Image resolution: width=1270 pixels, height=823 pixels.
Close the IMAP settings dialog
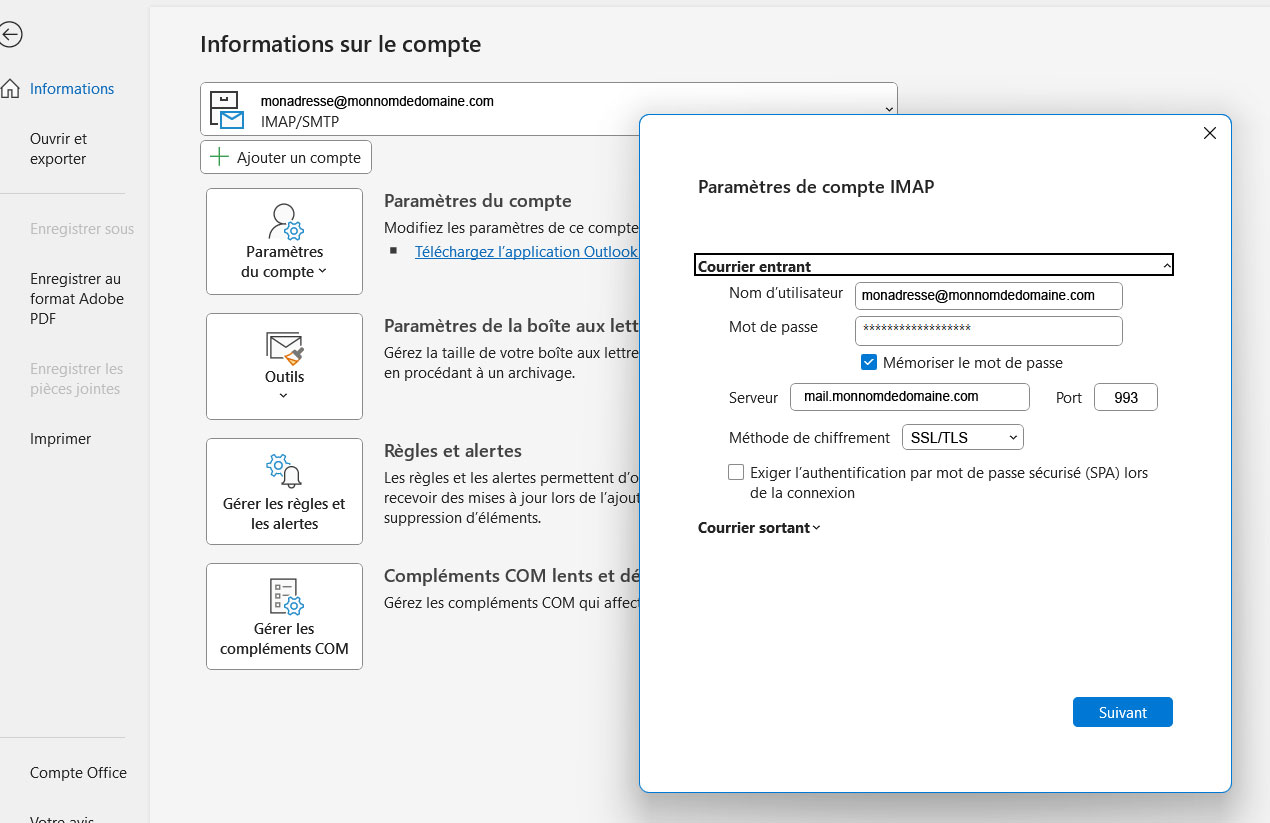[x=1209, y=133]
